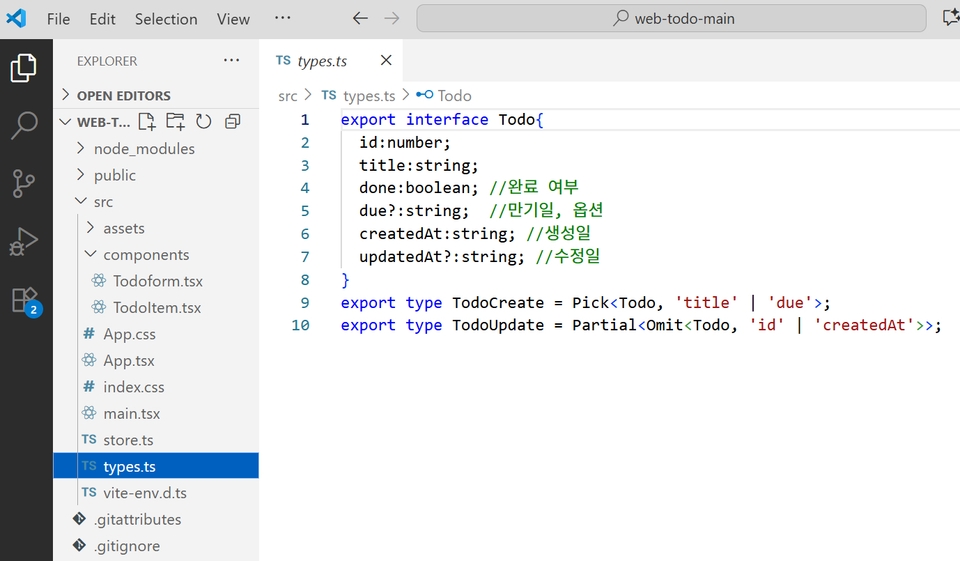The height and width of the screenshot is (561, 960).
Task: Open the App.tsx file
Action: pyautogui.click(x=129, y=361)
